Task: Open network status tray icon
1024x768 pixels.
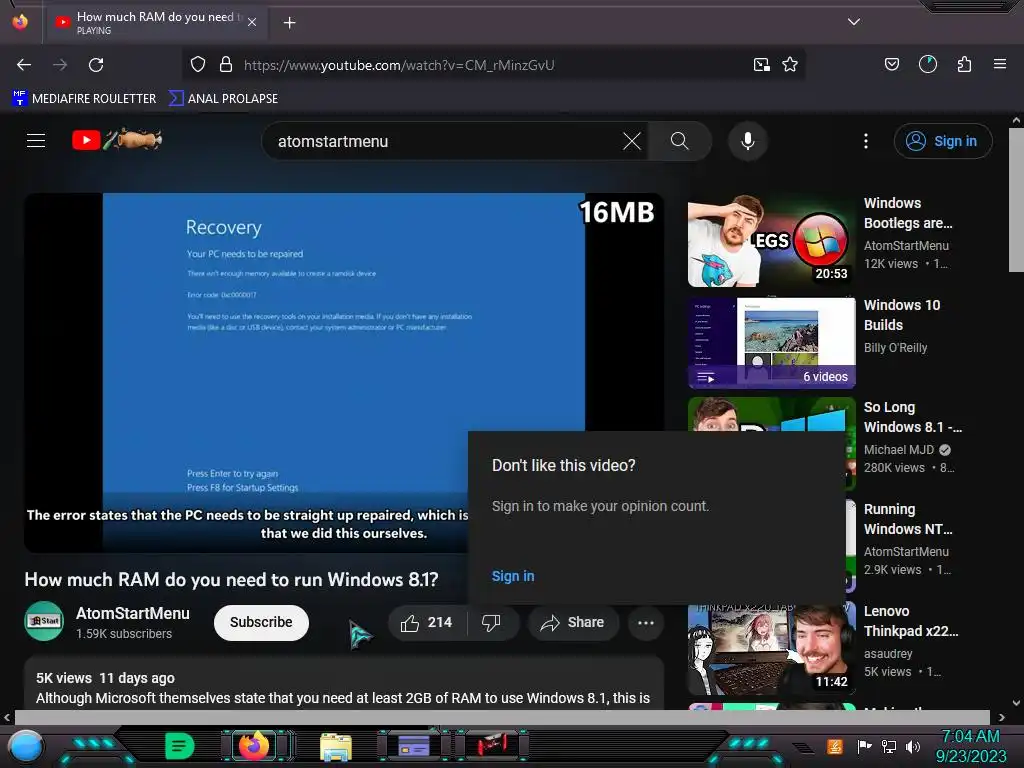Action: pyautogui.click(x=888, y=746)
